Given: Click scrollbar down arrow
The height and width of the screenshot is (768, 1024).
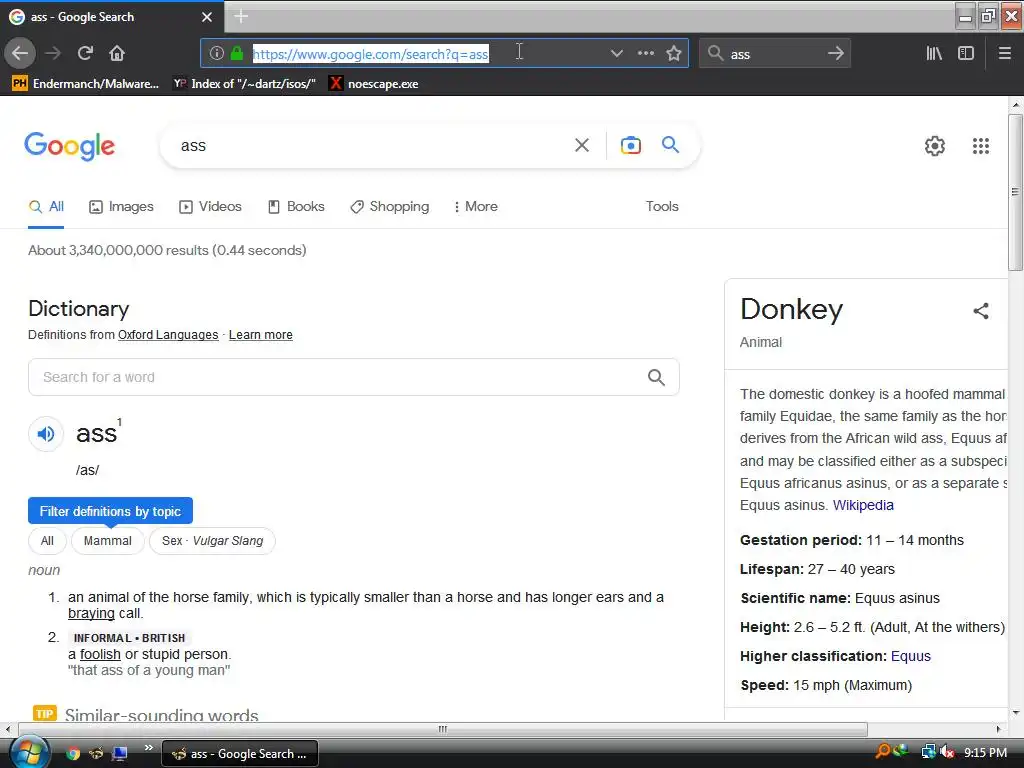Looking at the screenshot, I should click(x=1016, y=712).
